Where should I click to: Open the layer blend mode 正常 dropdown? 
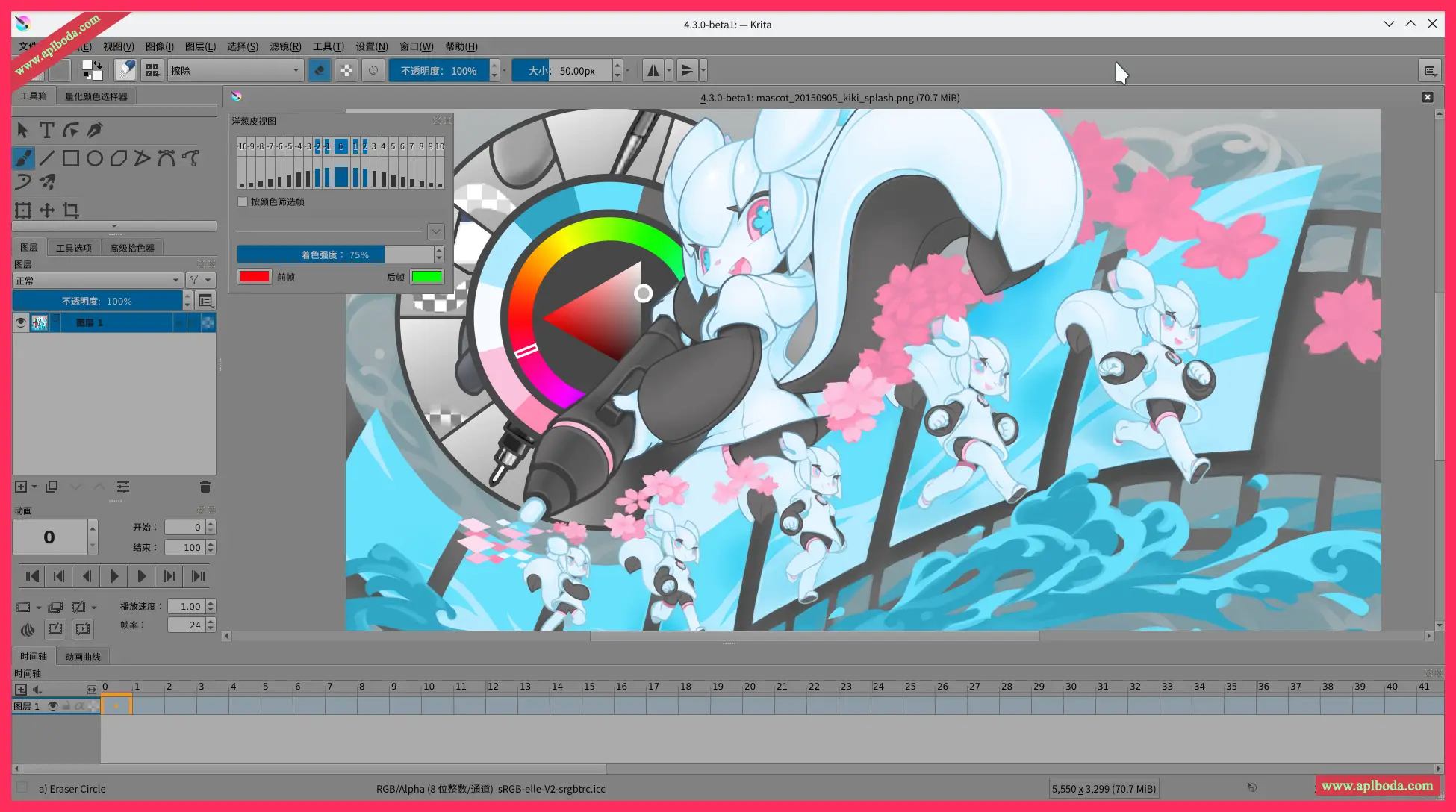98,280
